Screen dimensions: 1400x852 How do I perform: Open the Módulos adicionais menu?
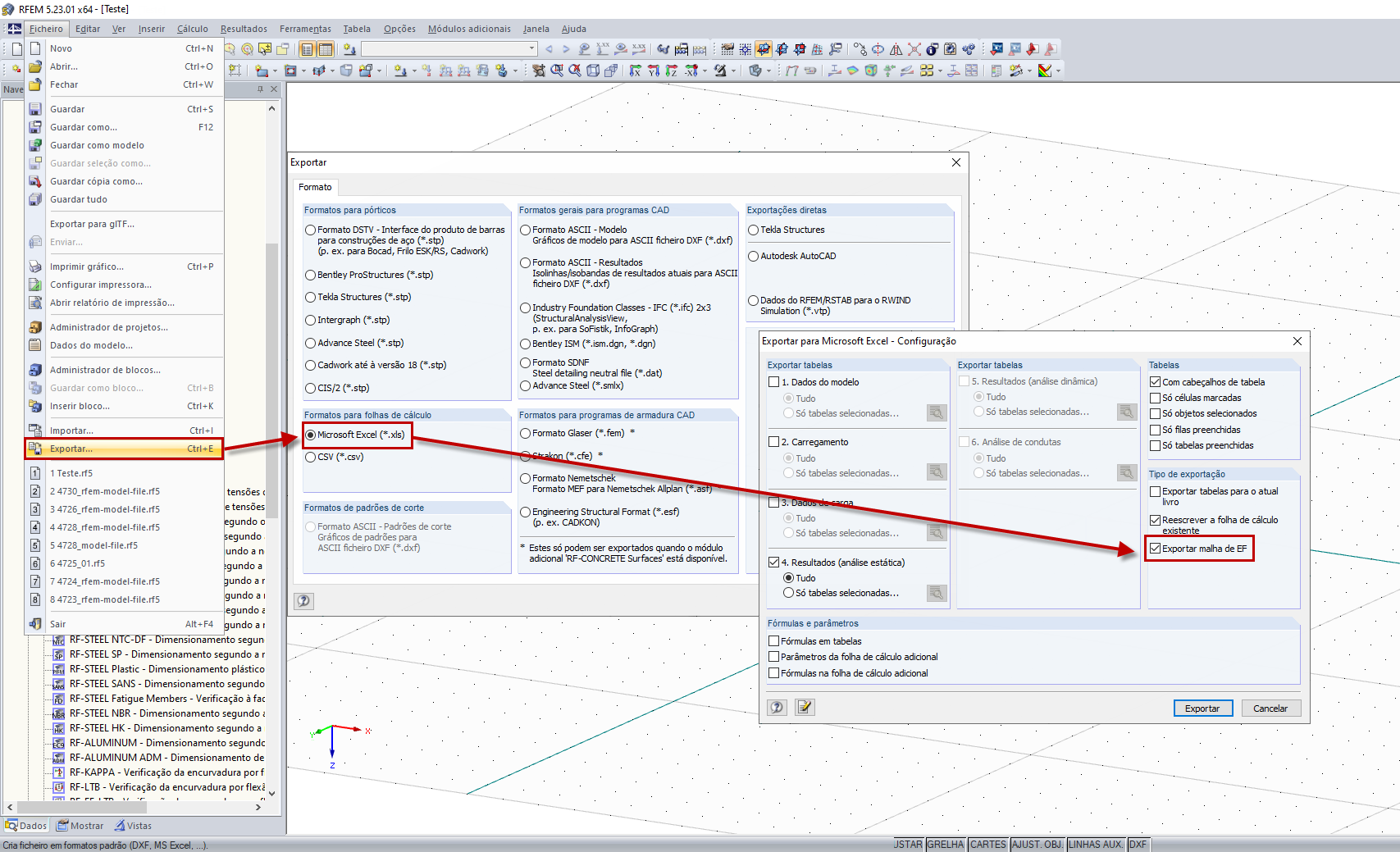[468, 29]
